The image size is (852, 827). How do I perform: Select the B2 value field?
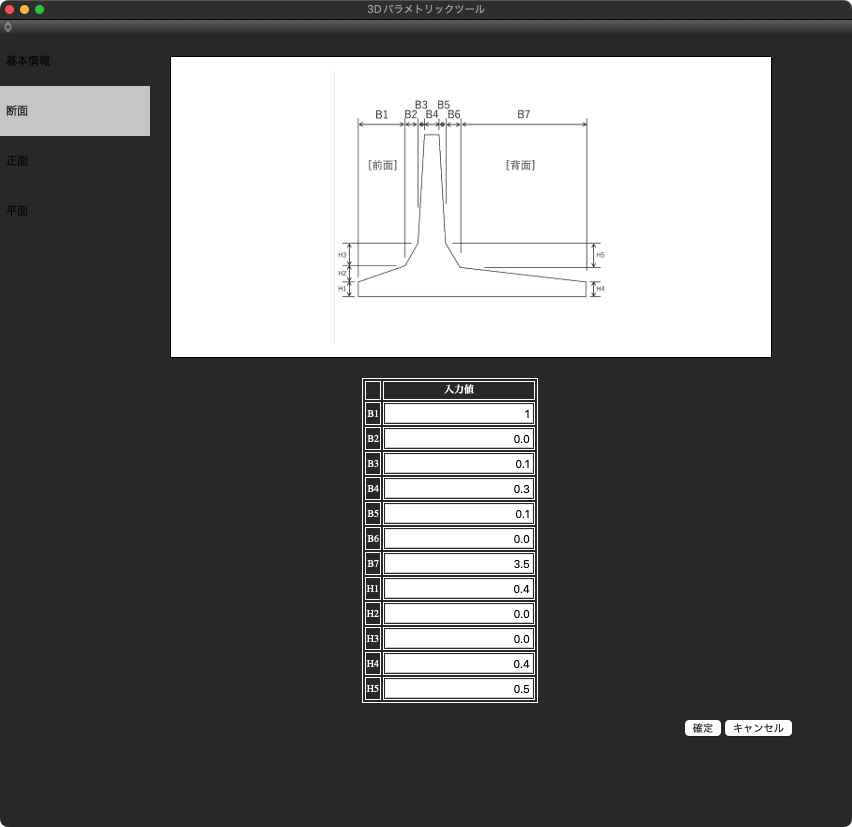point(458,439)
